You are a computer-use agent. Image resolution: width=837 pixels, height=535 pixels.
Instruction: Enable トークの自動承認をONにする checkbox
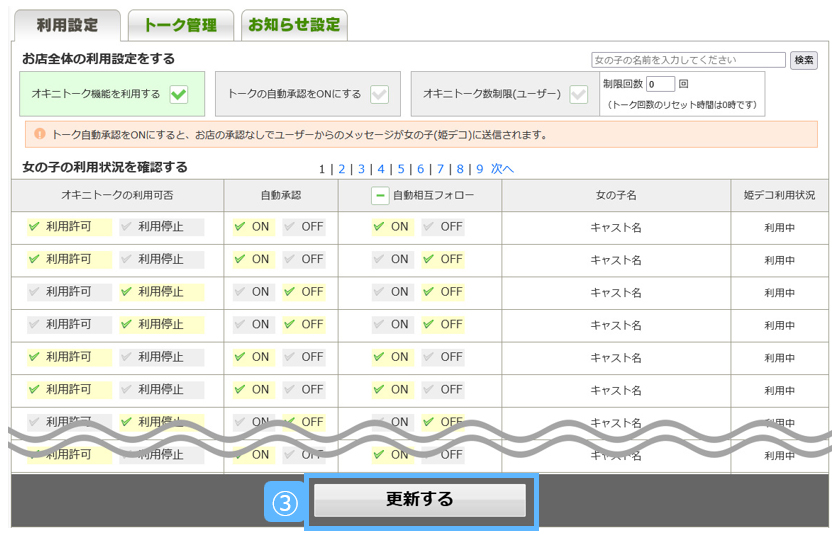(379, 94)
